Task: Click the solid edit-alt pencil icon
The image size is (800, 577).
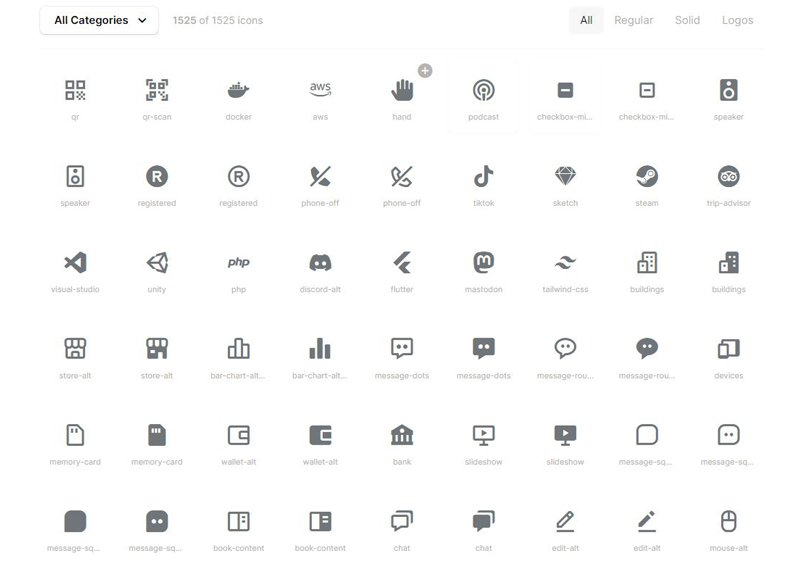Action: (647, 521)
